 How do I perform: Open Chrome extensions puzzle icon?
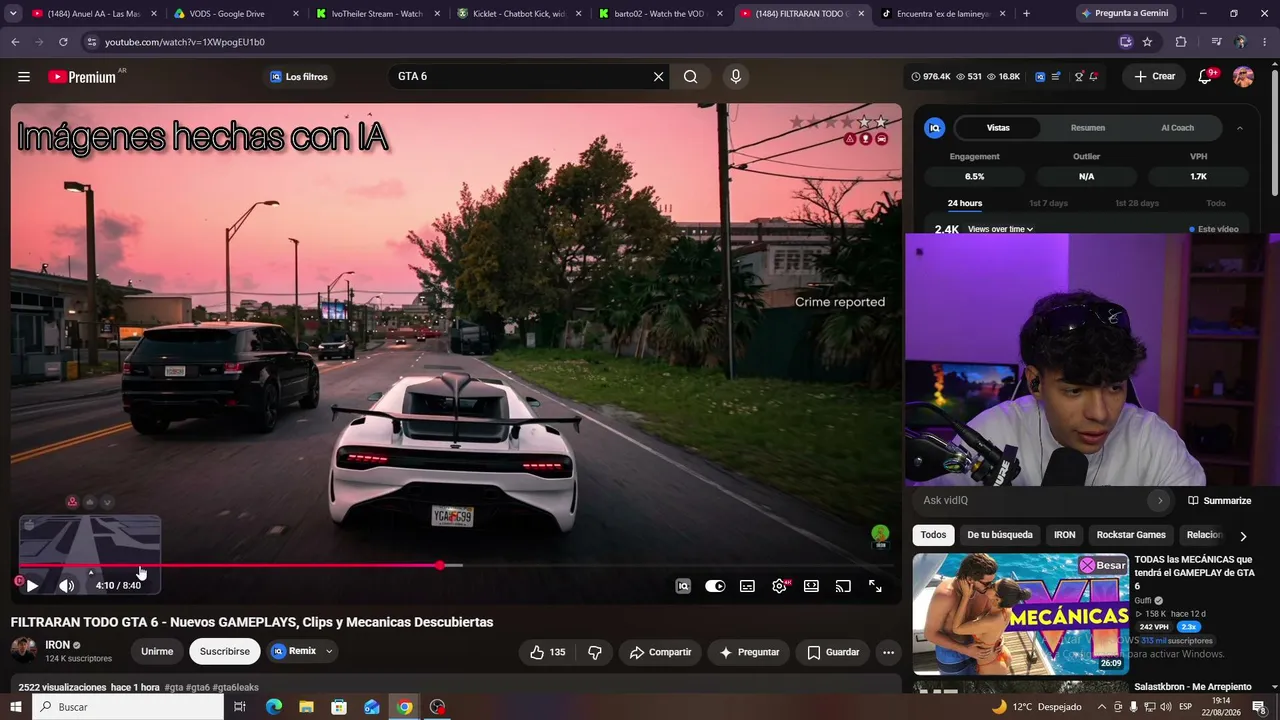tap(1181, 42)
